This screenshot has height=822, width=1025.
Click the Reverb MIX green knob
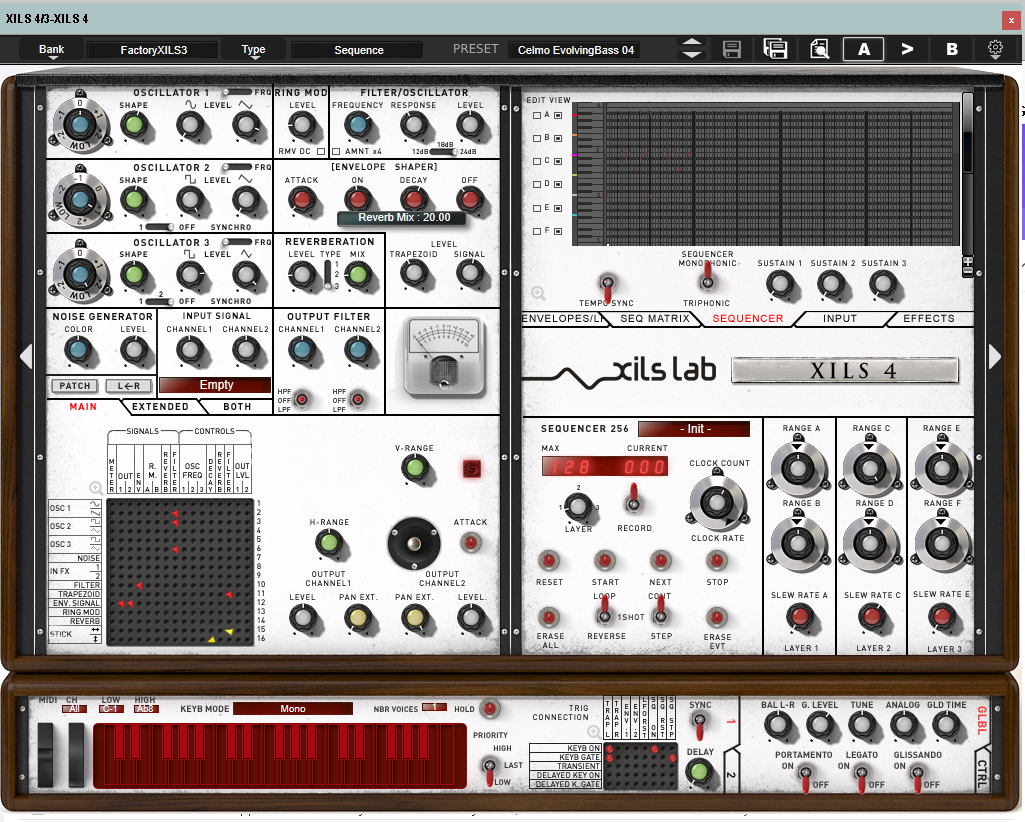[358, 274]
